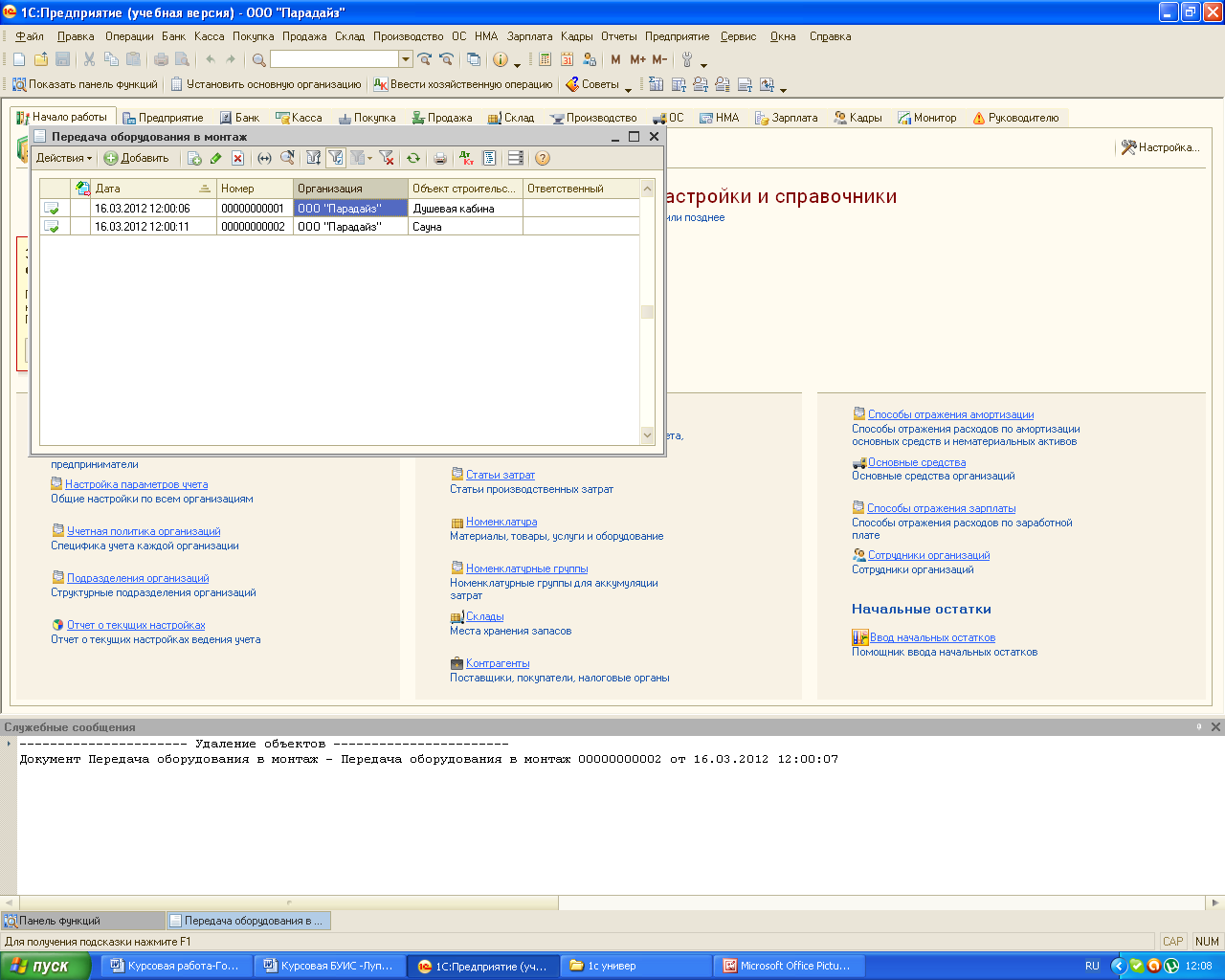Expand the search field dropdown arrow in toolbar
The height and width of the screenshot is (980, 1225).
click(x=406, y=59)
